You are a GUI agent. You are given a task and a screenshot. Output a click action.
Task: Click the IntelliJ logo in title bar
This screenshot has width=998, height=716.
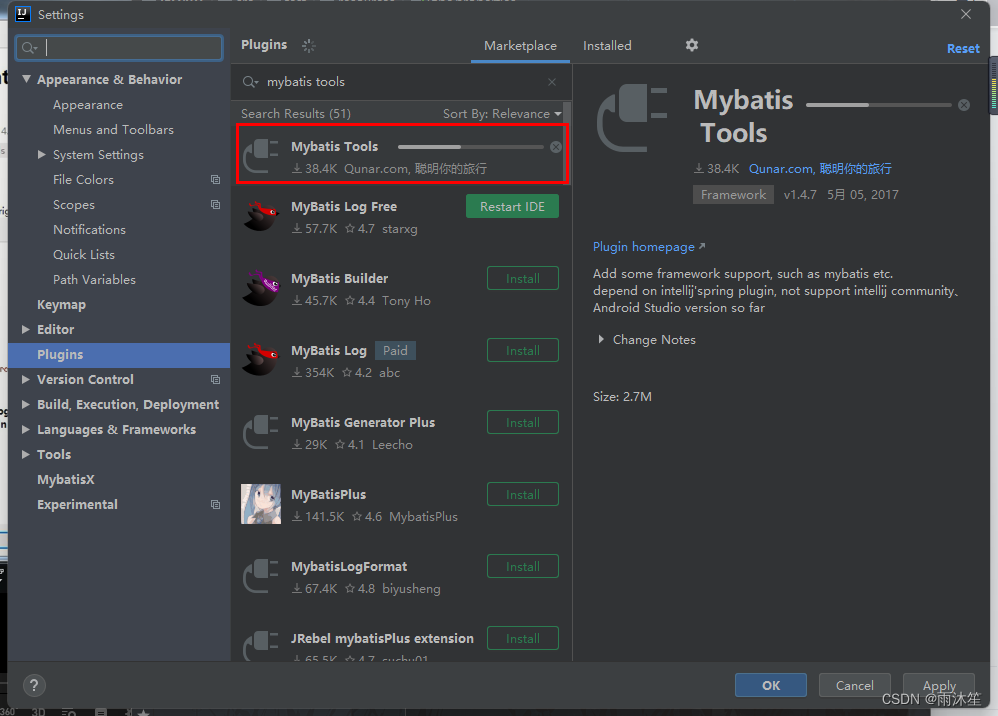pyautogui.click(x=23, y=14)
